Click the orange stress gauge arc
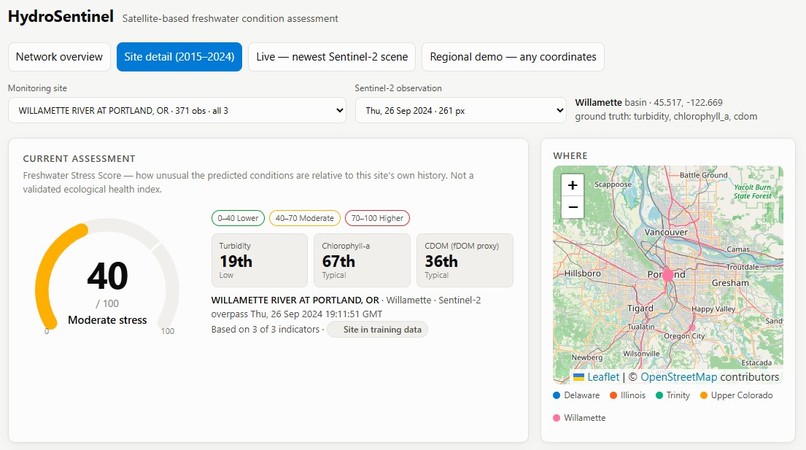806x450 pixels. 45,267
